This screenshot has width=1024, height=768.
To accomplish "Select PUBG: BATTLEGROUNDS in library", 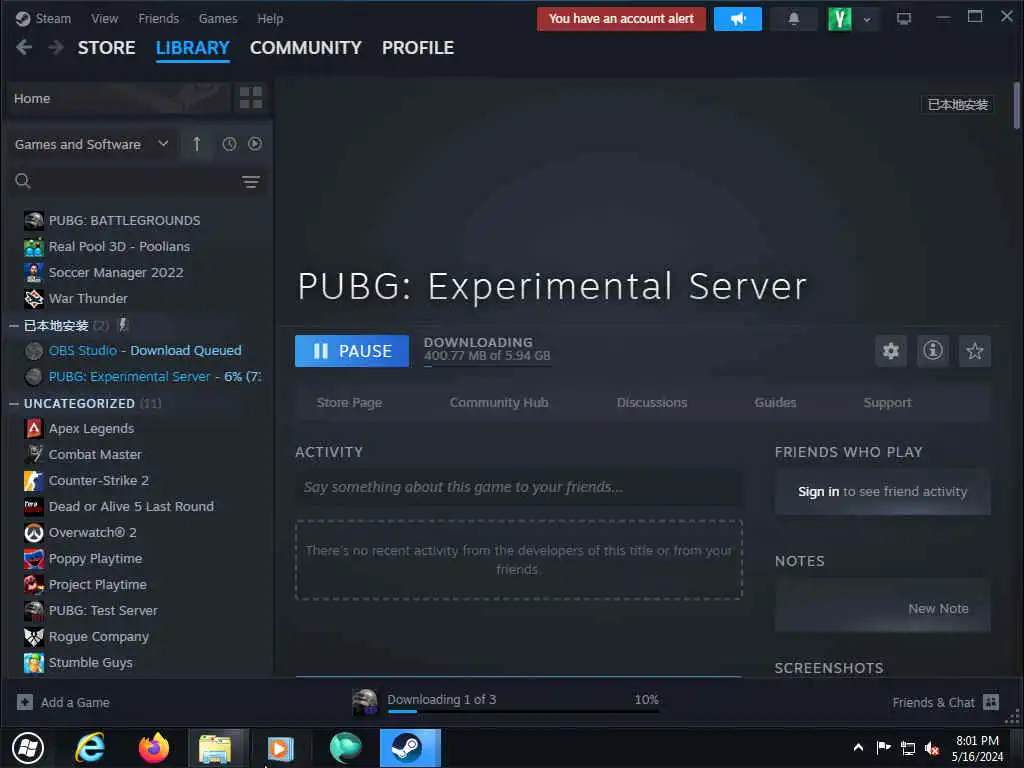I will tap(124, 221).
